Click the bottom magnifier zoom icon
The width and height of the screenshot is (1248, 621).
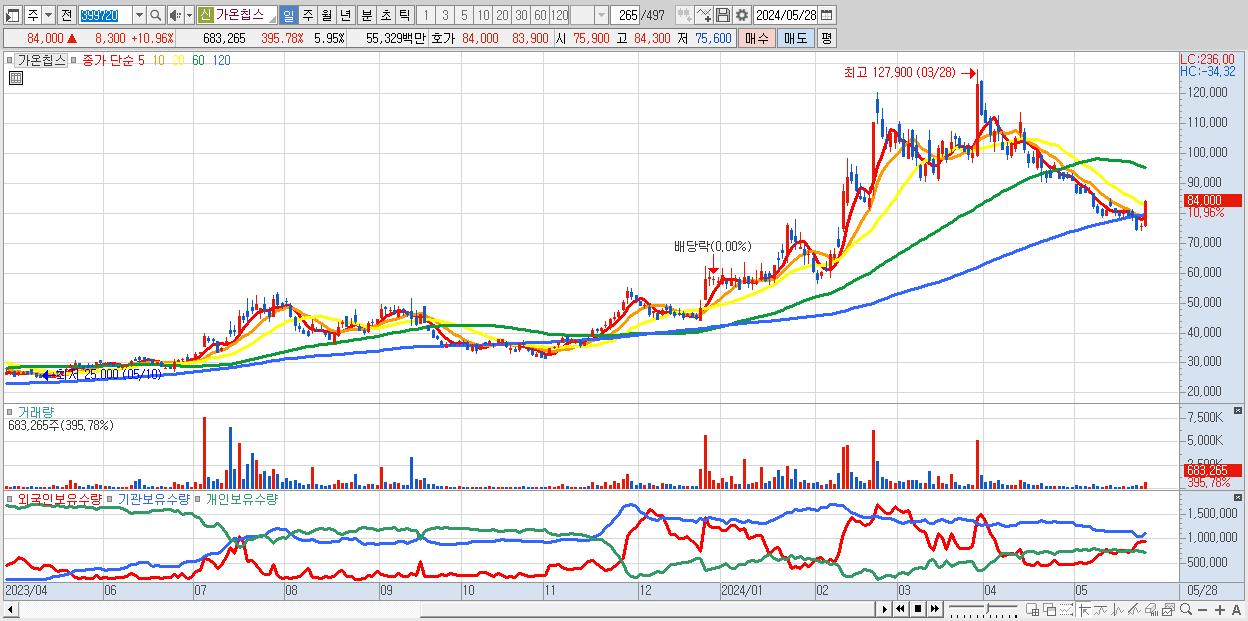1185,609
